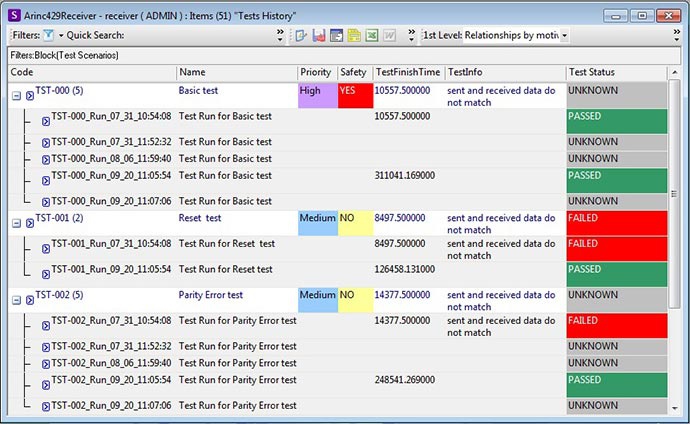Sort by the TestInfo column header
The width and height of the screenshot is (690, 424).
pyautogui.click(x=506, y=73)
